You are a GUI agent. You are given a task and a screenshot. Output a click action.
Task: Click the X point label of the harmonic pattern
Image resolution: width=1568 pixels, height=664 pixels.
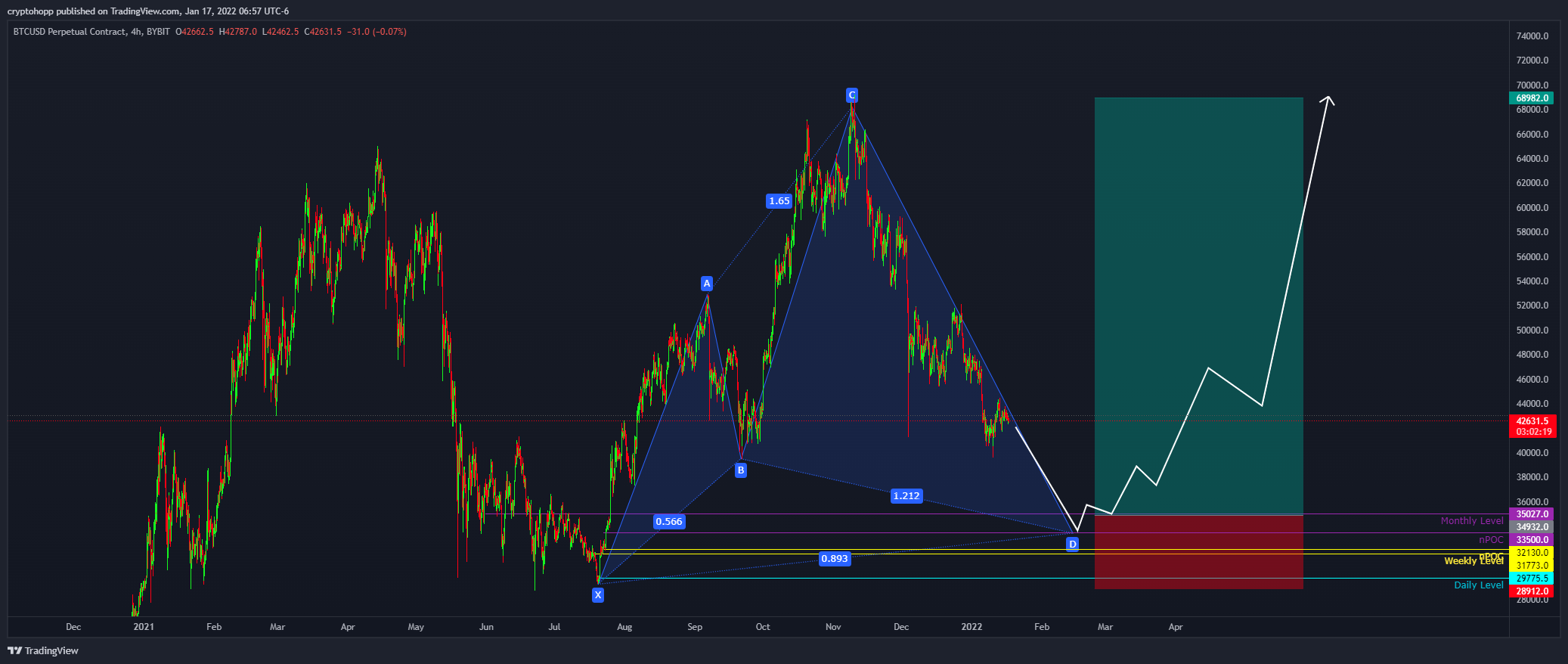pyautogui.click(x=598, y=595)
